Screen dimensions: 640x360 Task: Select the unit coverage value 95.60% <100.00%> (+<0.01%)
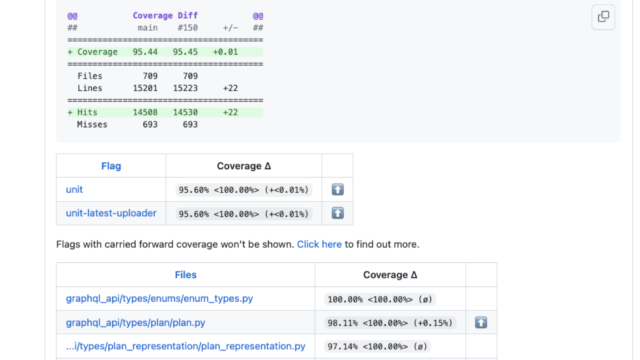point(244,190)
